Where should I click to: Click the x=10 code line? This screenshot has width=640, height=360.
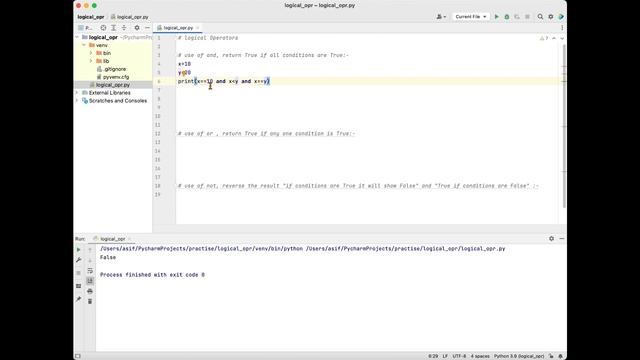coord(184,64)
